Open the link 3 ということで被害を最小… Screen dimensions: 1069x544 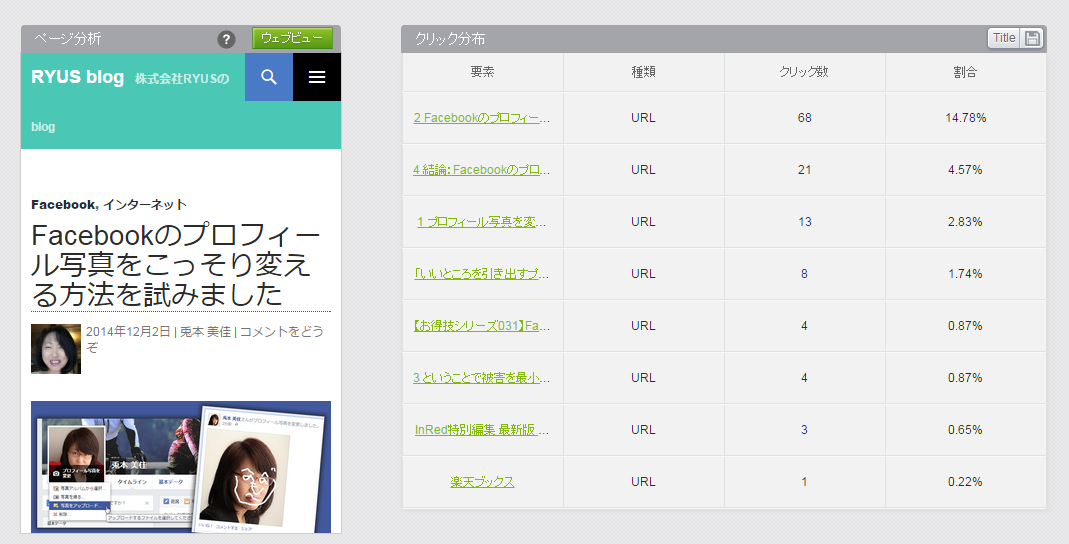click(x=481, y=378)
